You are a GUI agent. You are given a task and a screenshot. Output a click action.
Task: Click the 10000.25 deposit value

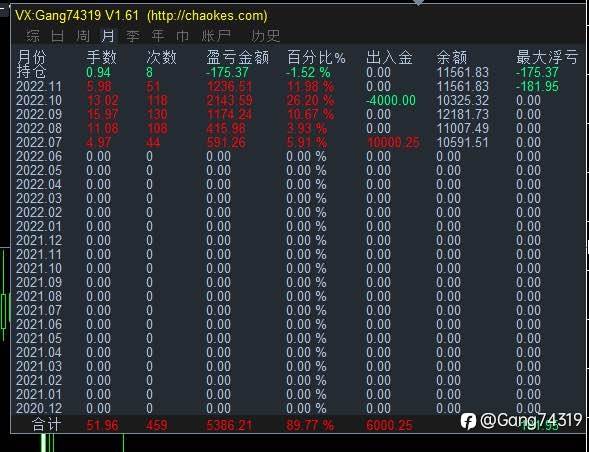(x=393, y=142)
